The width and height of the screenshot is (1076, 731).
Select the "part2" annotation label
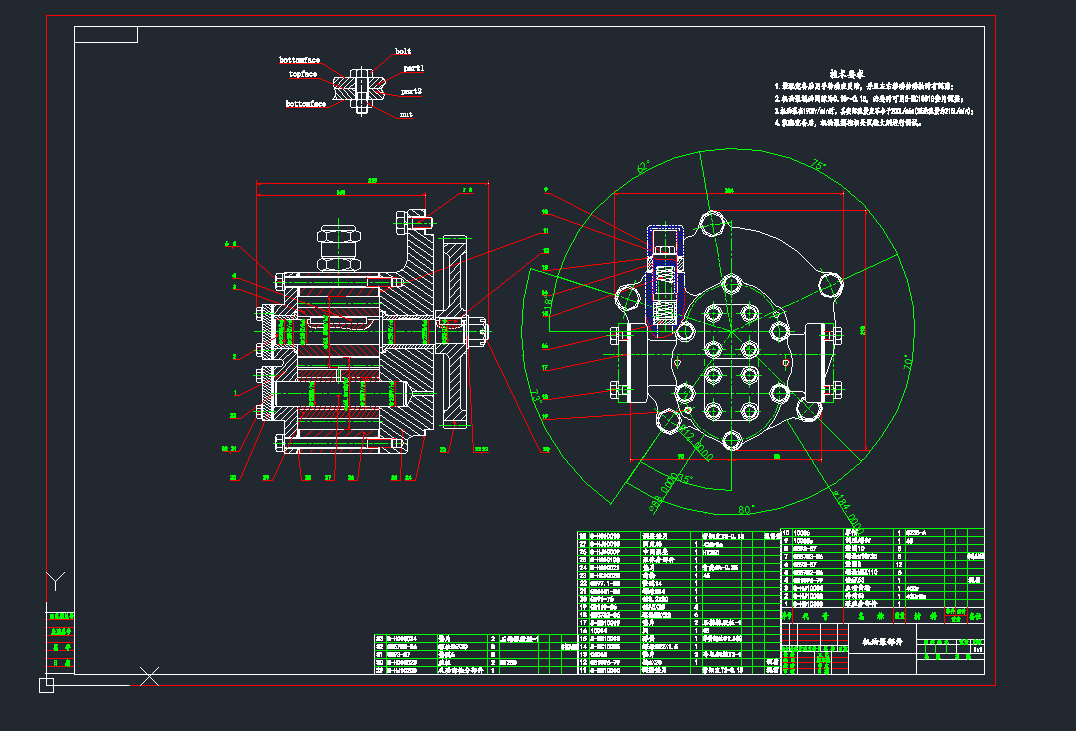point(411,91)
